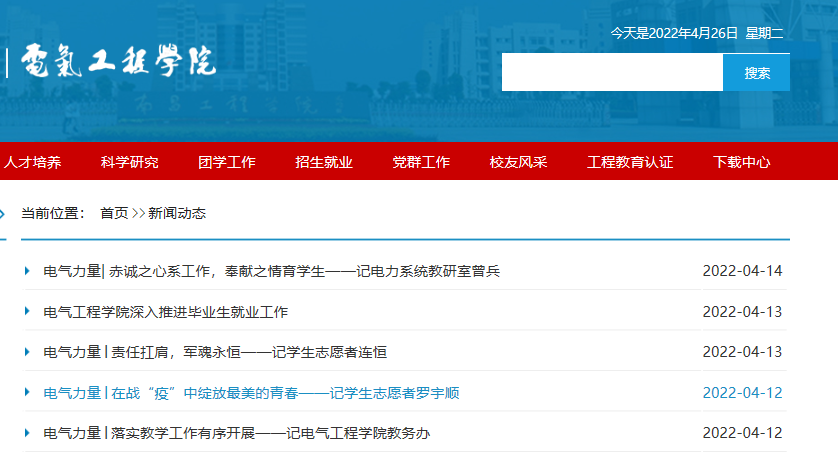
Task: Open the 科学研究 menu item
Action: 129,162
